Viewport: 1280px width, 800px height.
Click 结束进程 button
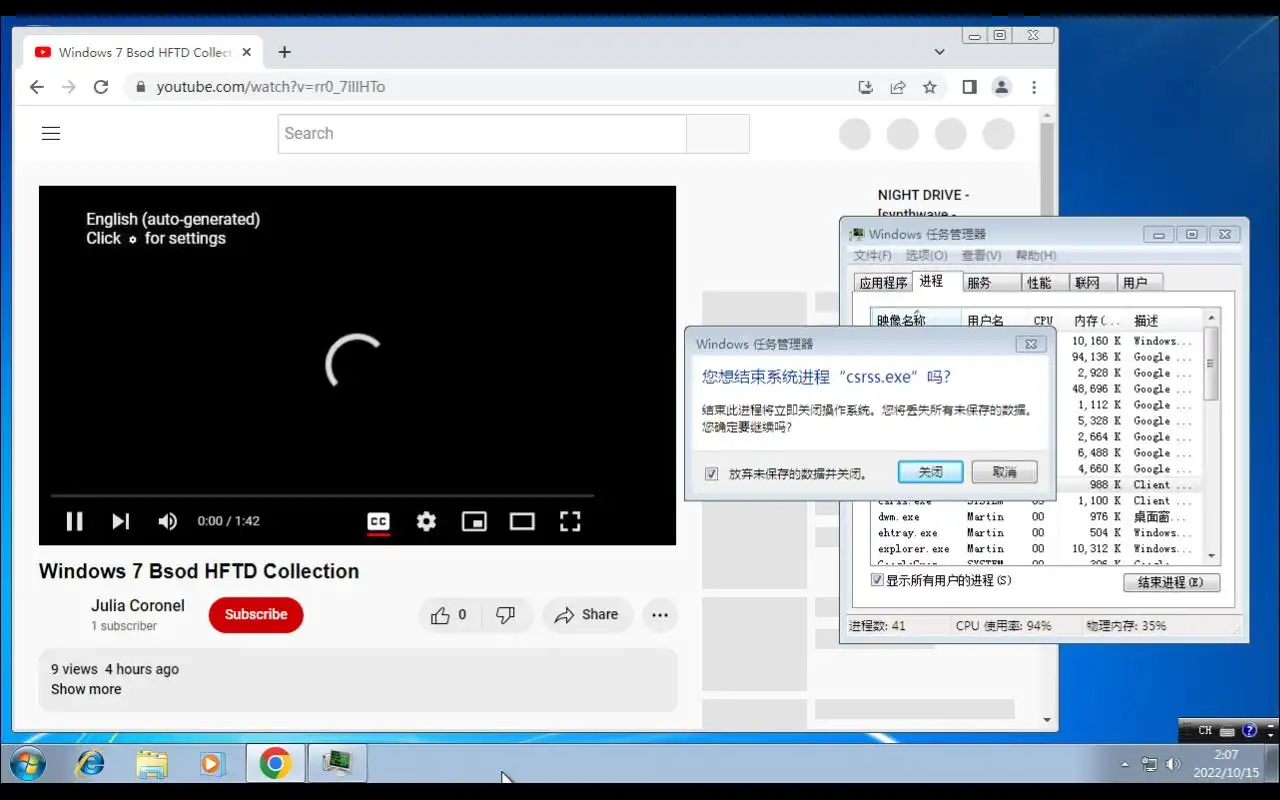click(x=1171, y=582)
